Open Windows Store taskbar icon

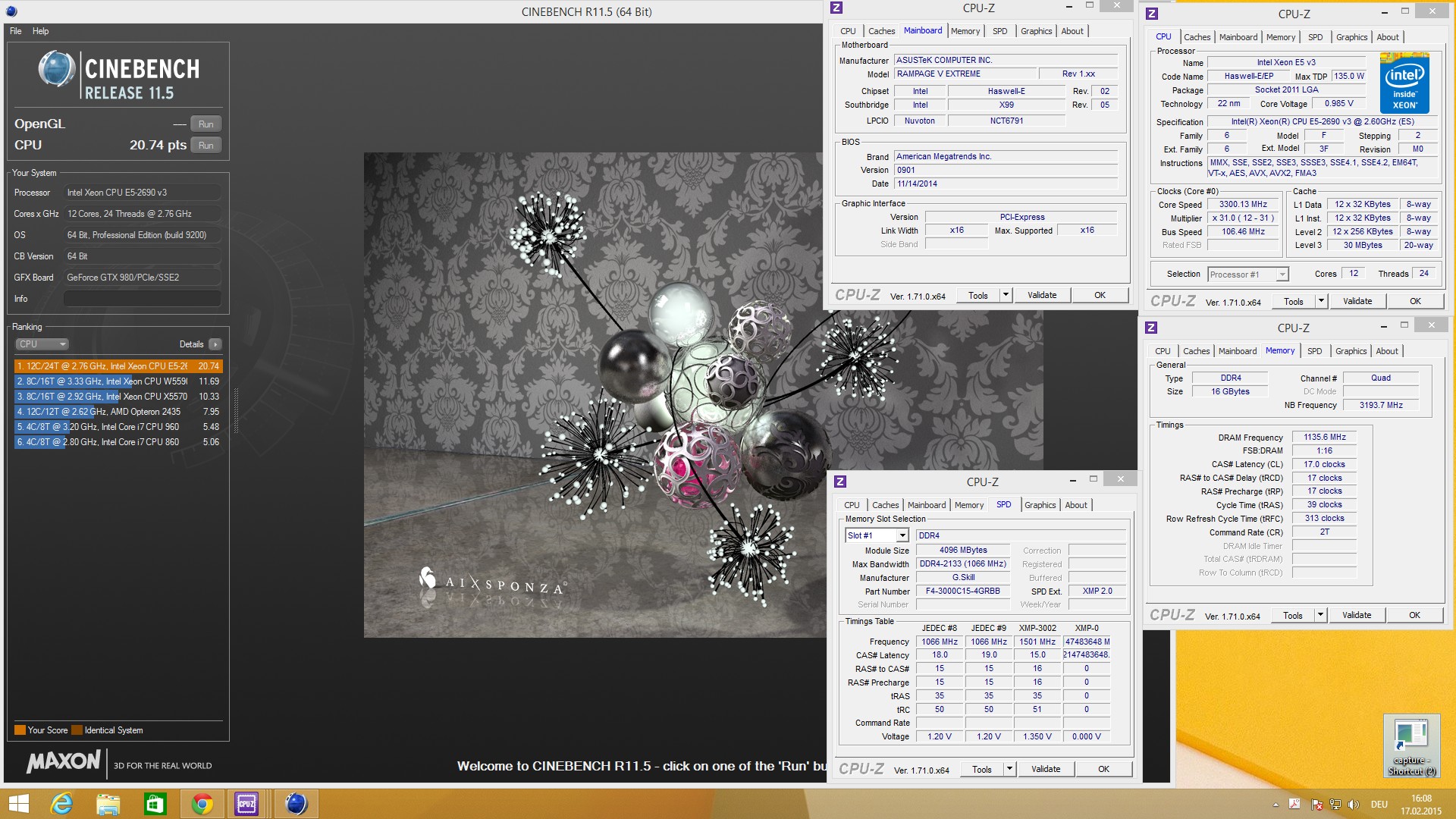(x=155, y=804)
